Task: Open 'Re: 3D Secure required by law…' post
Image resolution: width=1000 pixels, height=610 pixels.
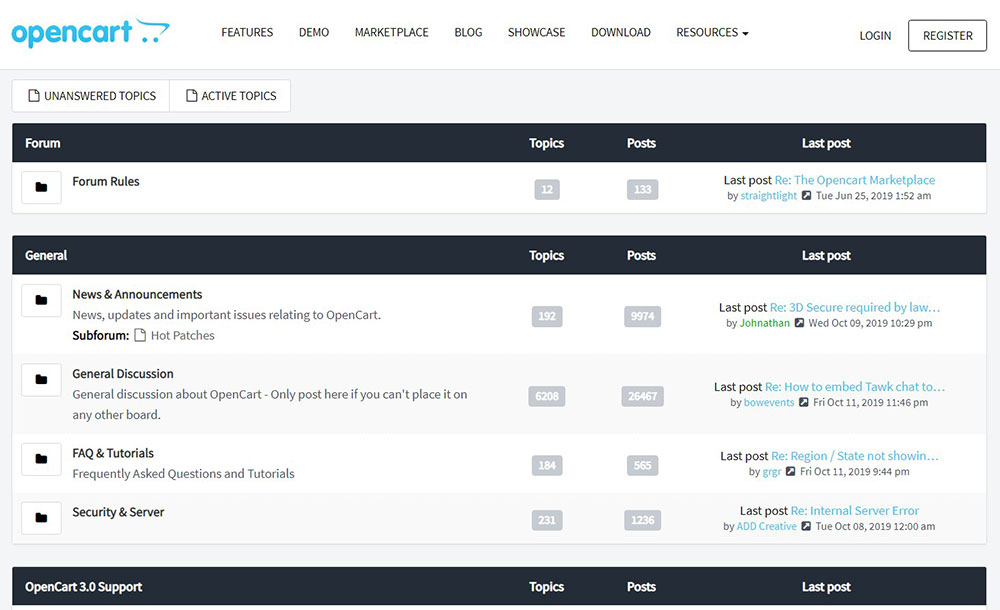Action: point(855,308)
